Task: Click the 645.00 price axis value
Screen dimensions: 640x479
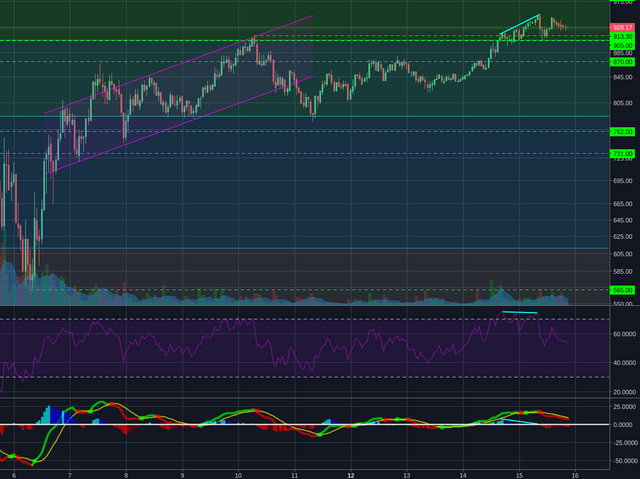Action: point(622,220)
